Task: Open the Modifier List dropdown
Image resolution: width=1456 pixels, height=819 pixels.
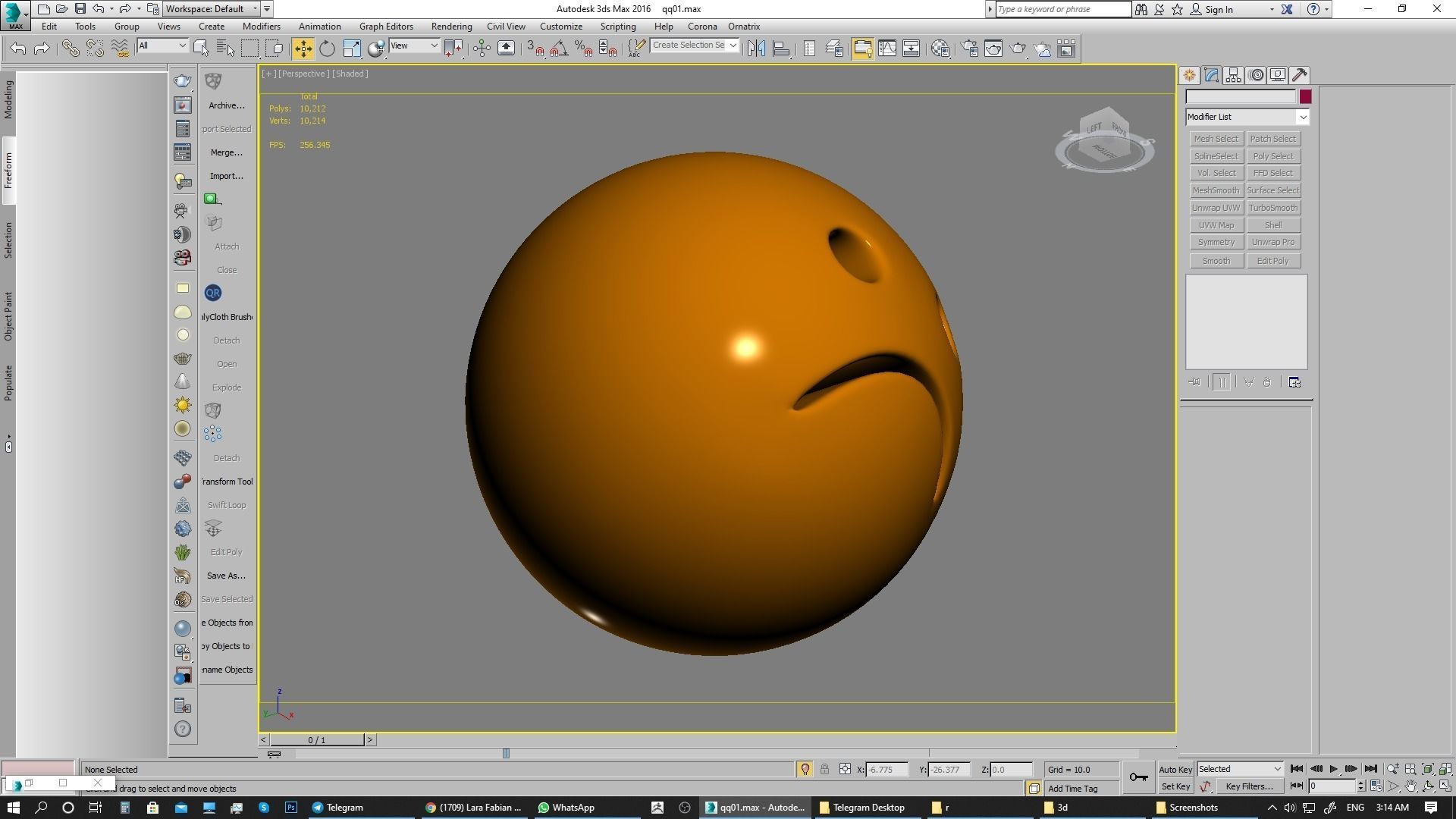Action: point(1247,117)
